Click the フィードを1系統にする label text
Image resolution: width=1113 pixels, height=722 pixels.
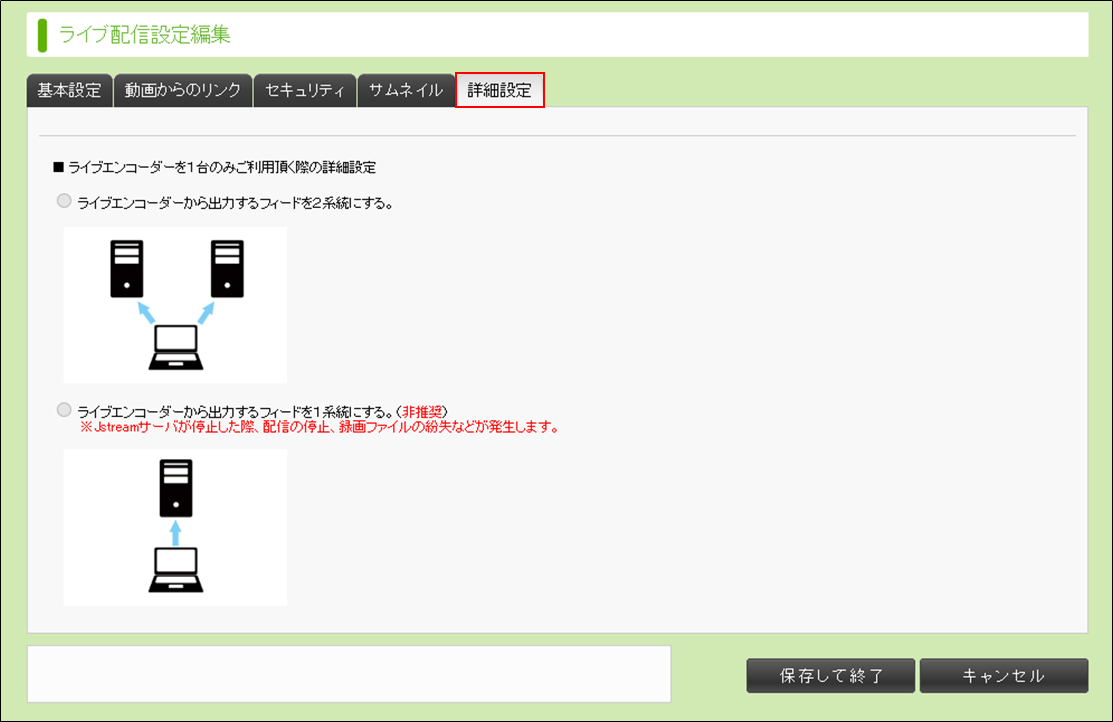[262, 412]
